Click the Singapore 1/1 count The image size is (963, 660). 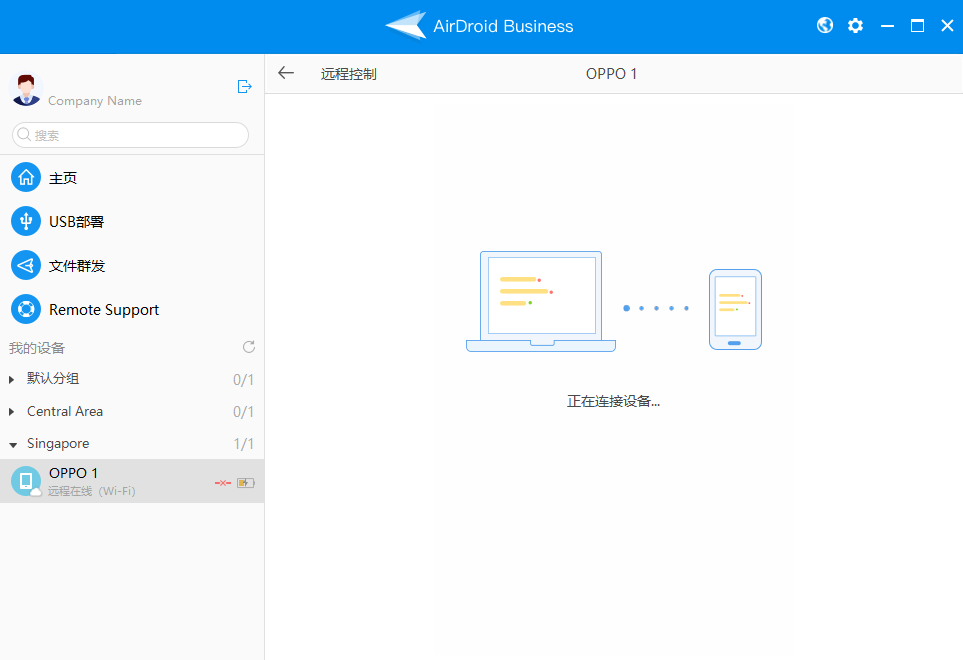(x=243, y=444)
